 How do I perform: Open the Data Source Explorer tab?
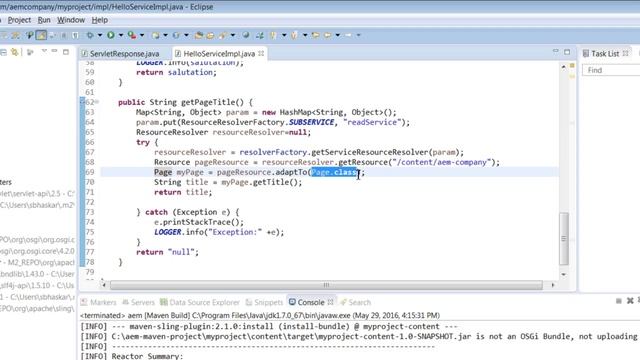pyautogui.click(x=200, y=302)
